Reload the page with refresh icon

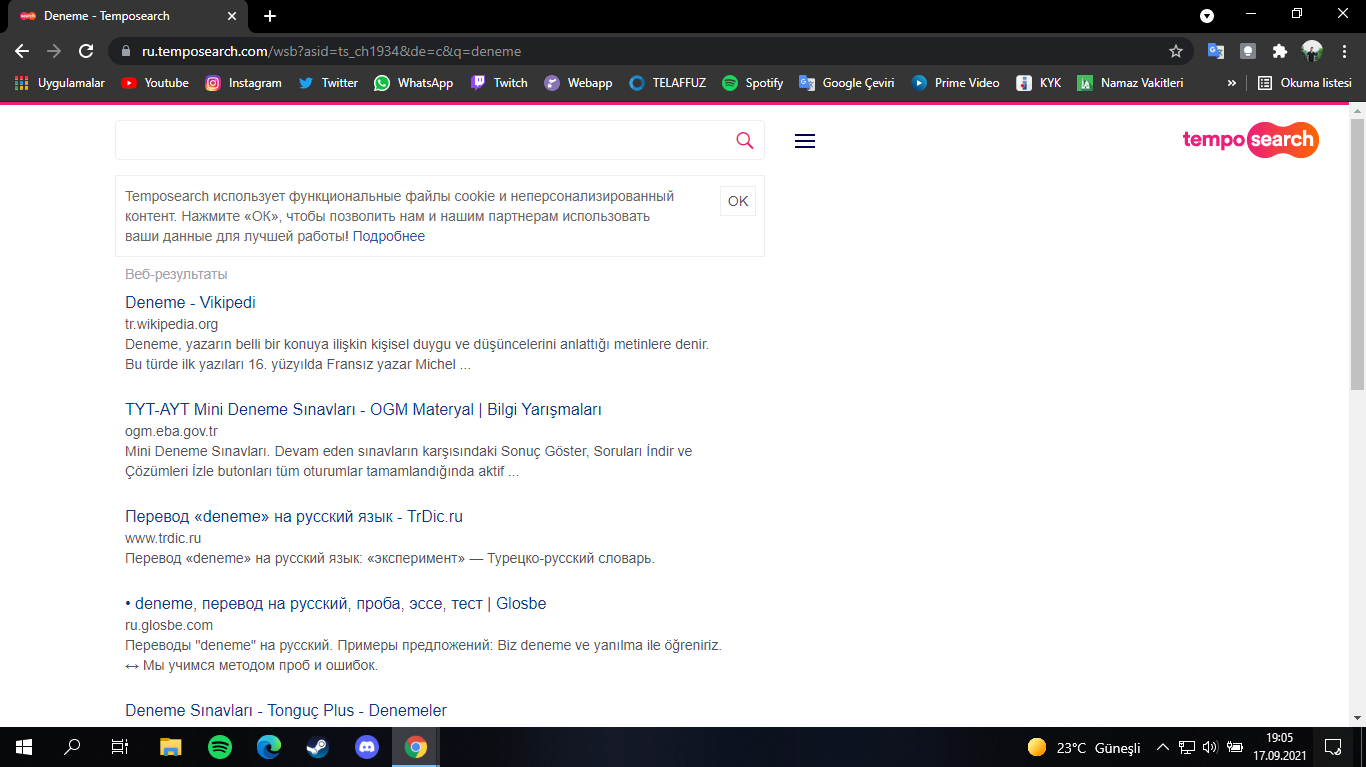pyautogui.click(x=86, y=51)
